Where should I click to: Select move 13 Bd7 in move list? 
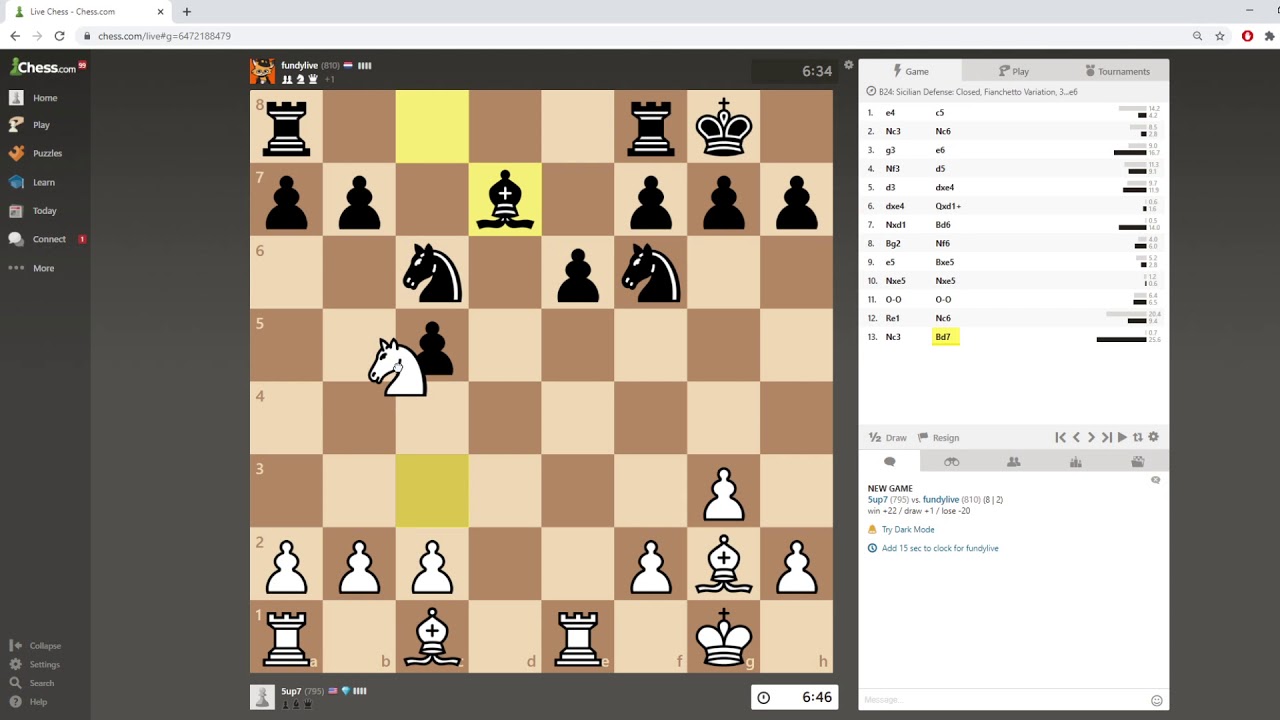[943, 337]
